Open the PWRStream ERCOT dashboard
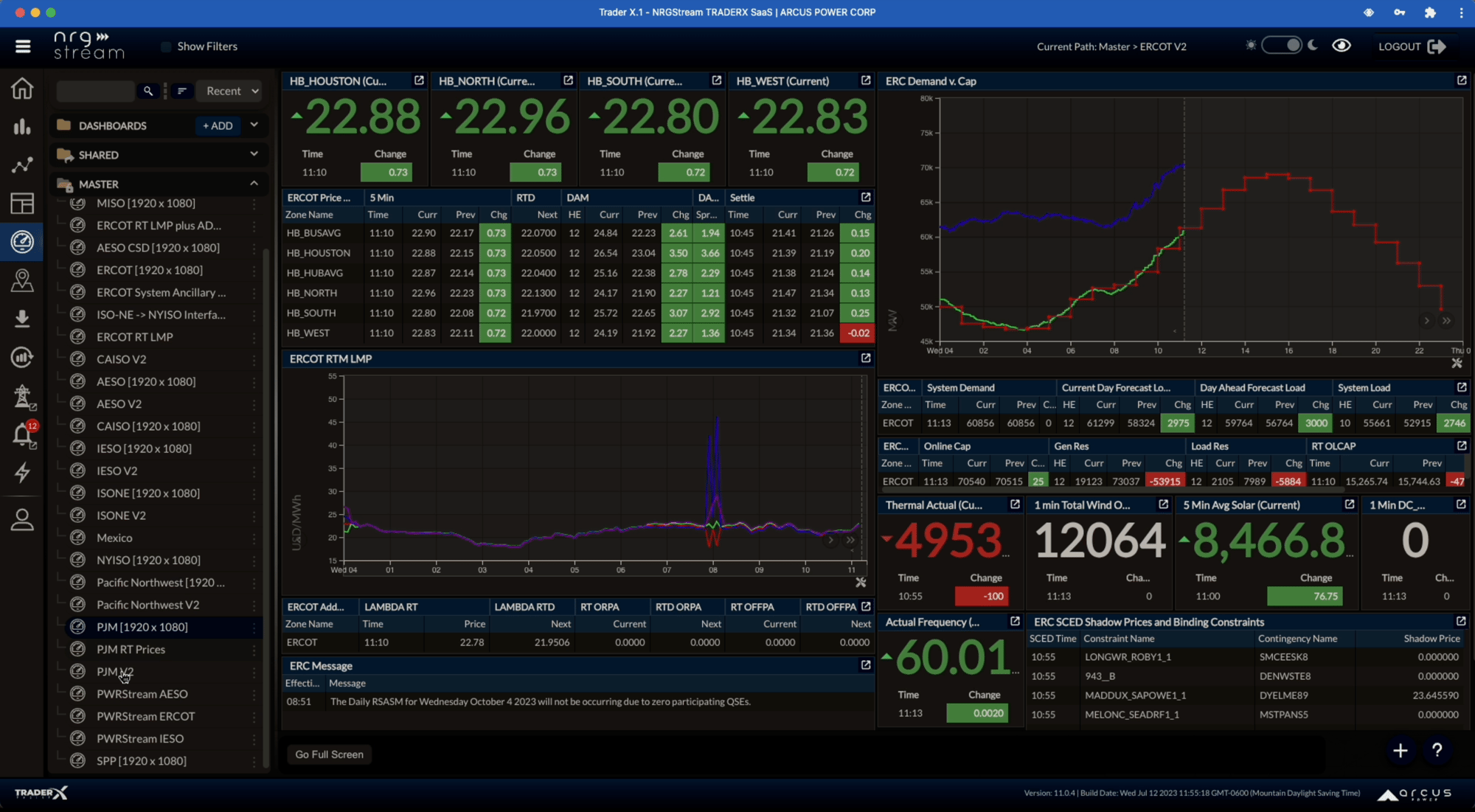The width and height of the screenshot is (1475, 812). pos(146,716)
